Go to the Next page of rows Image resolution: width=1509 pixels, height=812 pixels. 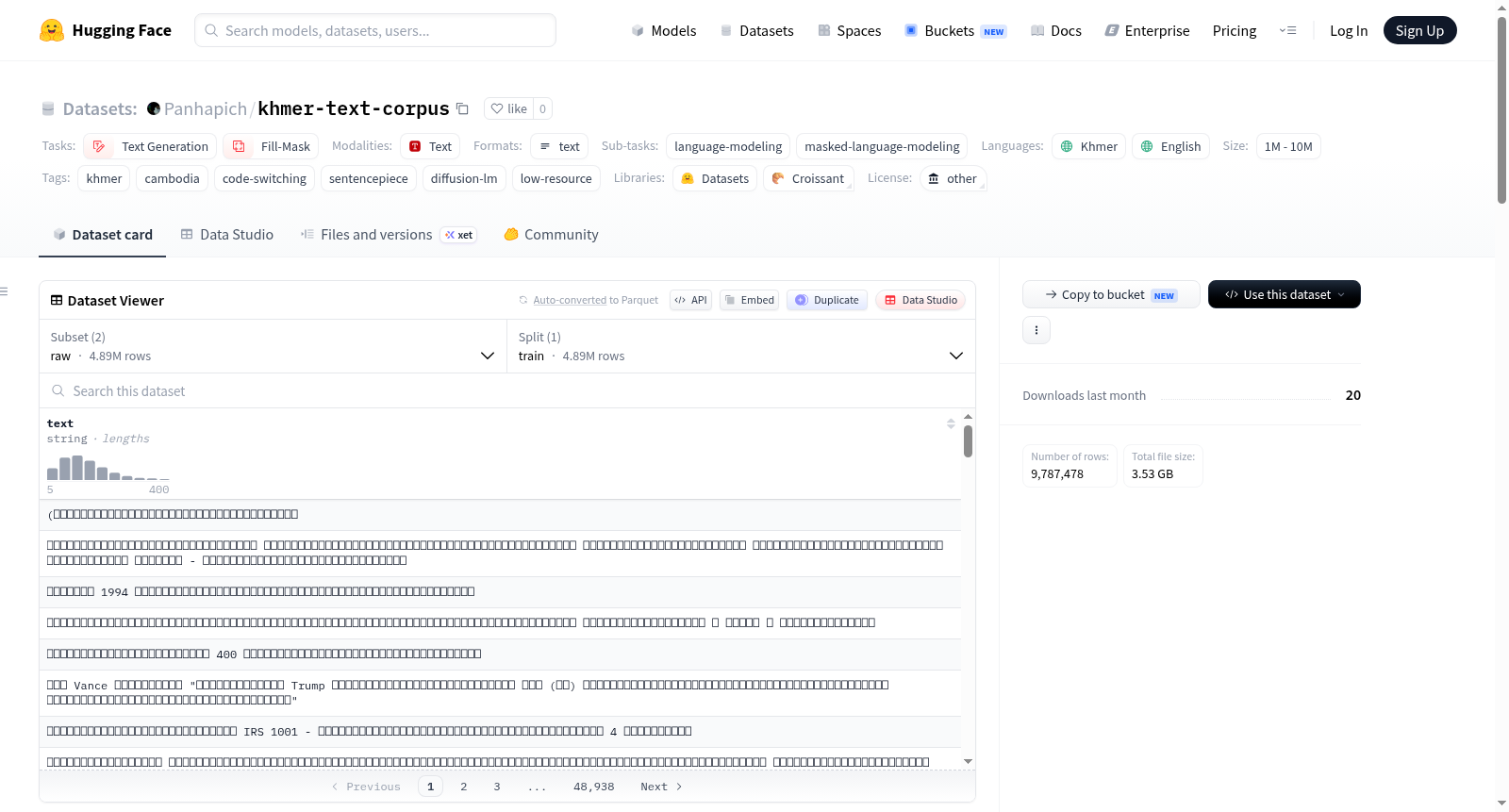pyautogui.click(x=661, y=787)
